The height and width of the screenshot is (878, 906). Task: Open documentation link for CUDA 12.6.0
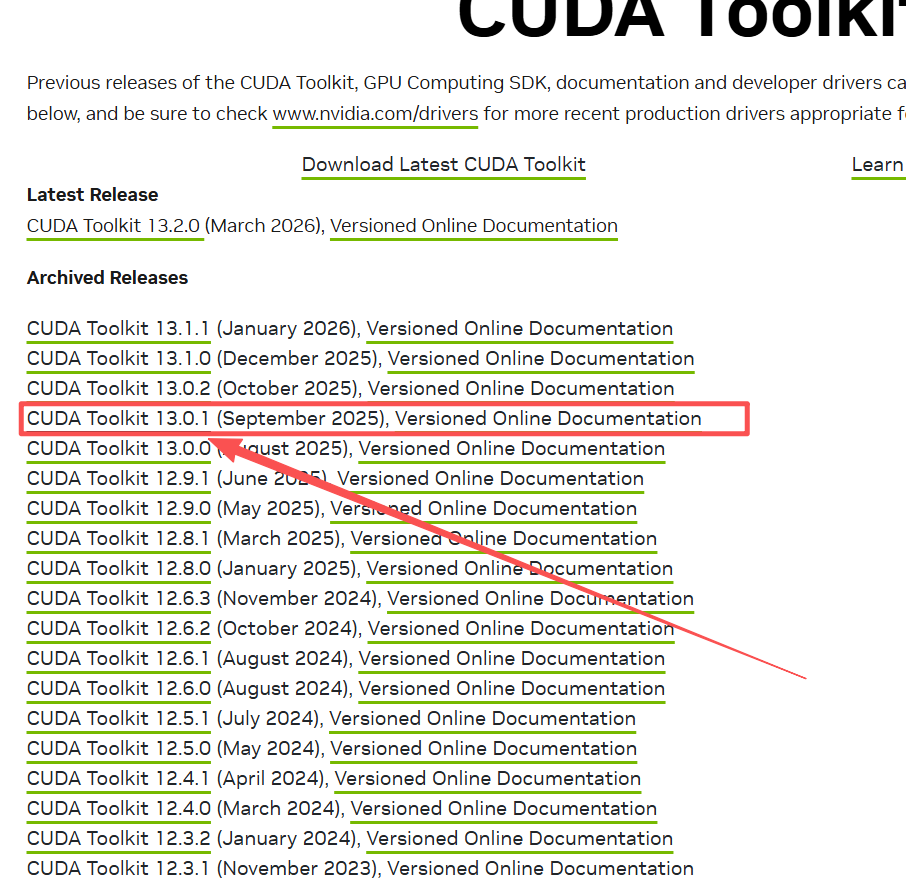(x=512, y=689)
